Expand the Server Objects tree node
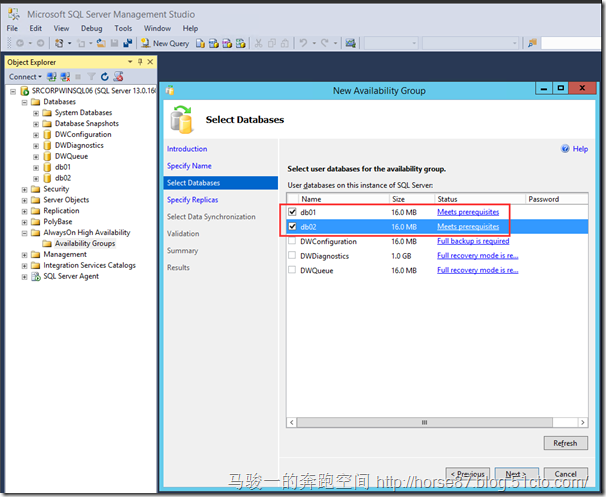606x497 pixels. click(24, 200)
